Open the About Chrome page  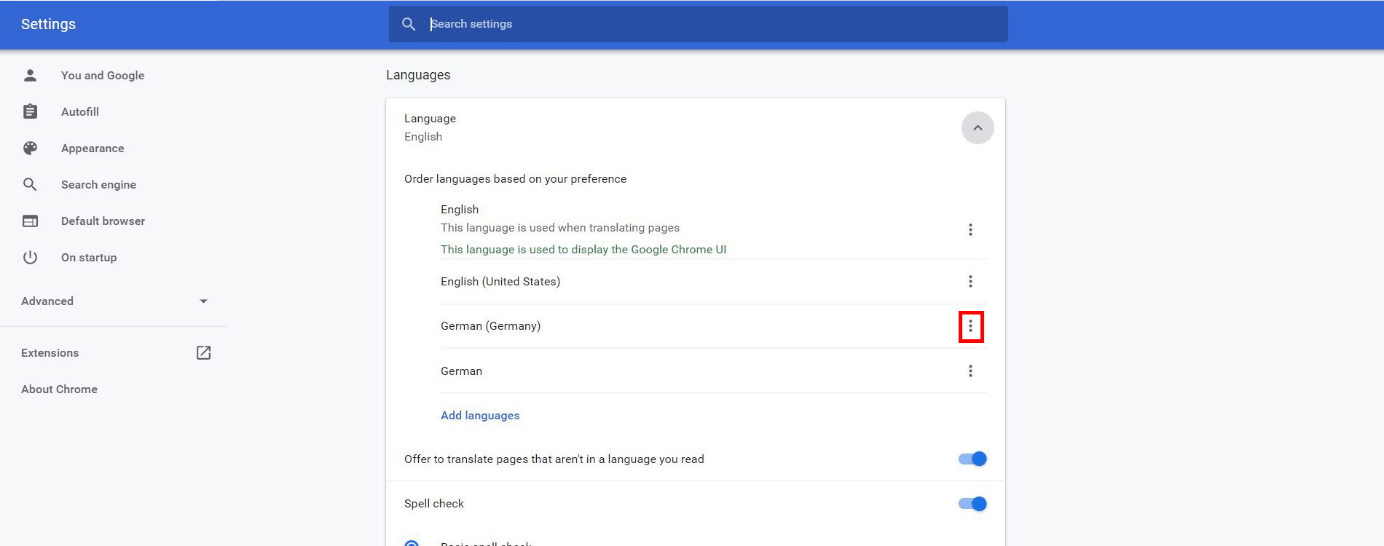click(x=59, y=389)
